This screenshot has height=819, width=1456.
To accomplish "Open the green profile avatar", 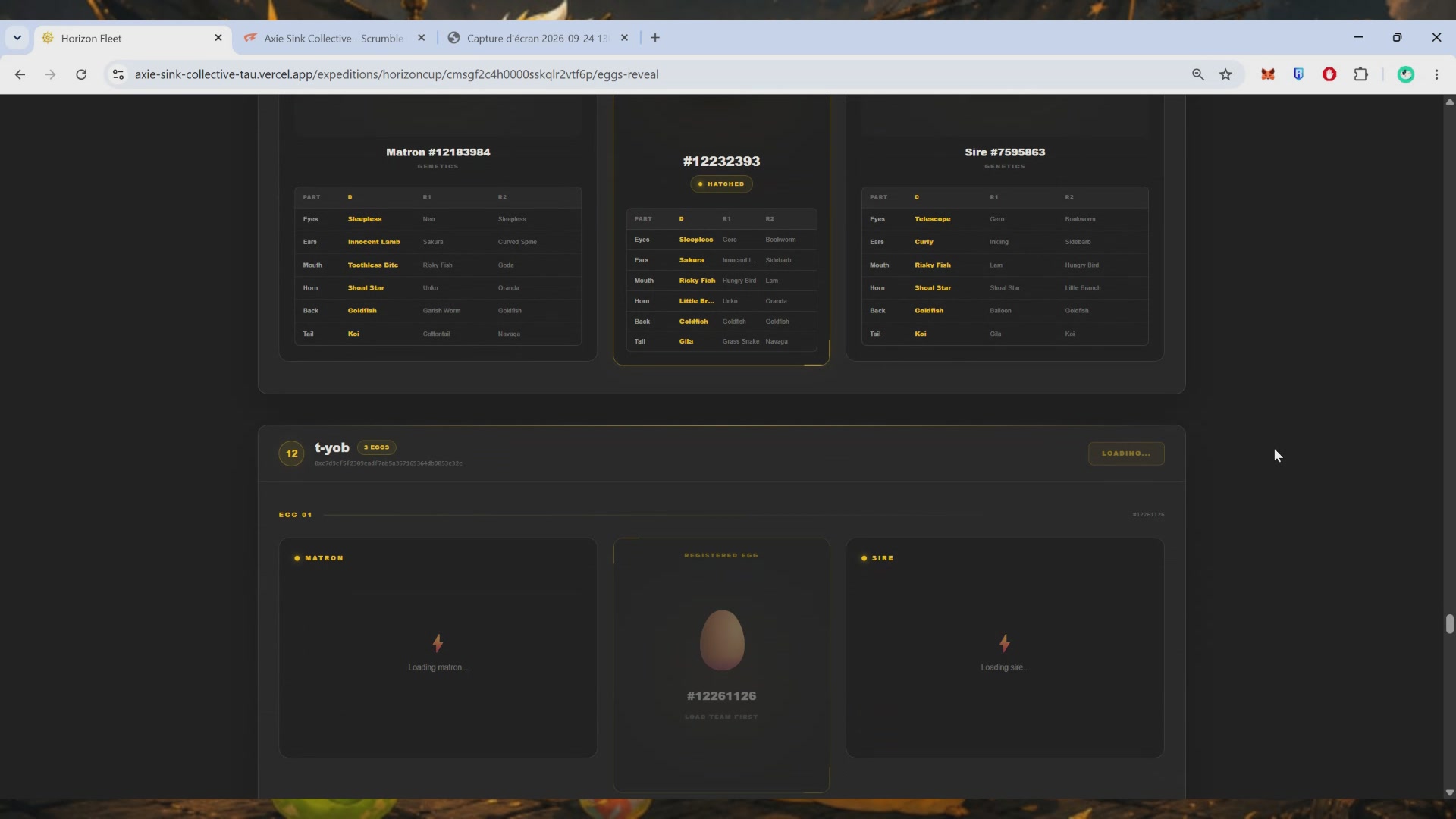I will (1406, 74).
